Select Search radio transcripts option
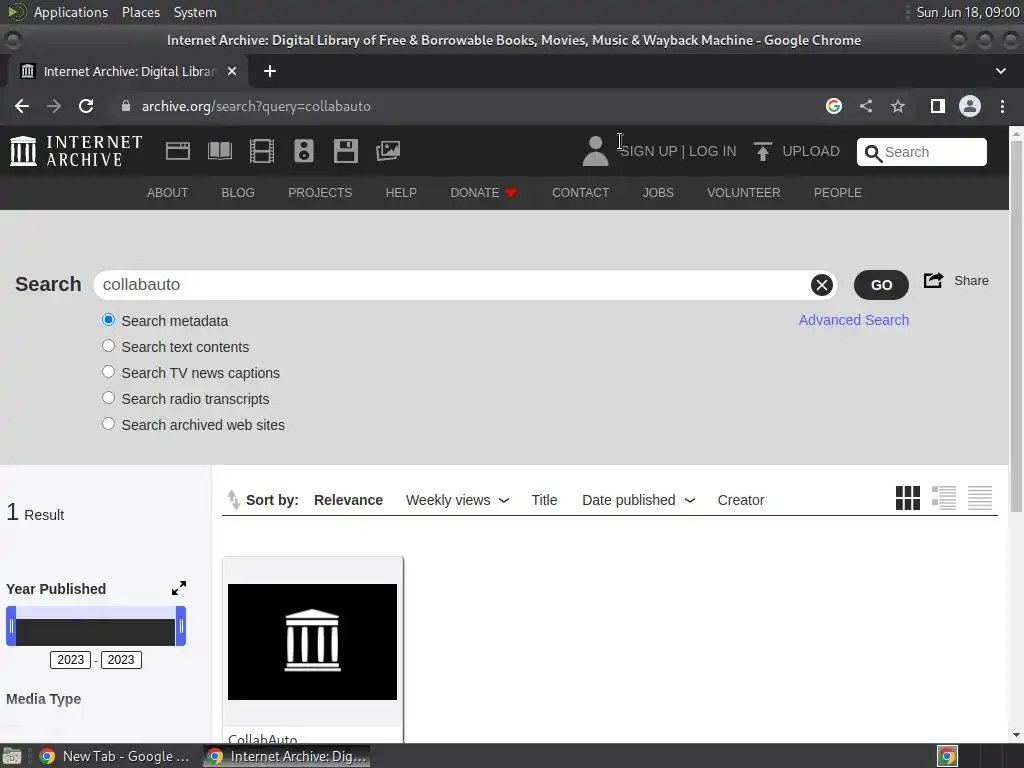Viewport: 1024px width, 768px height. 108,398
